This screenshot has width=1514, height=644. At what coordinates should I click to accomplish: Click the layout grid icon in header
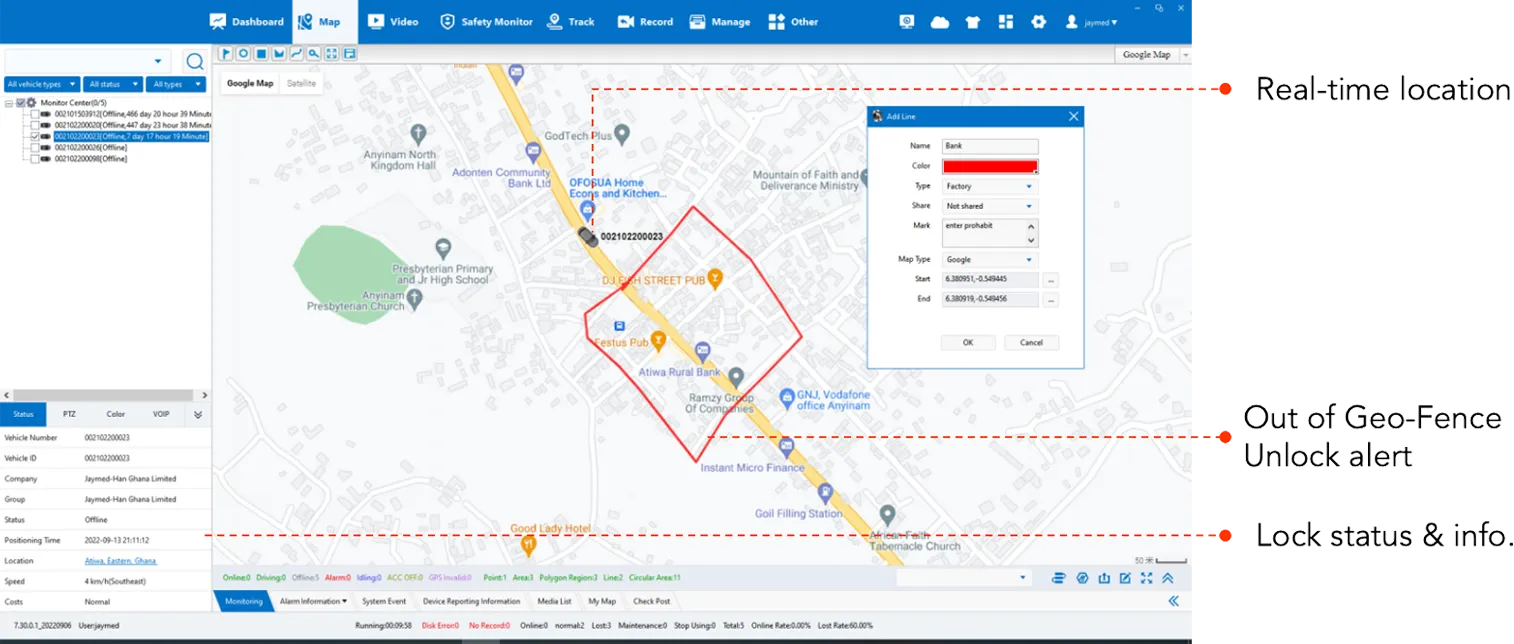pyautogui.click(x=1006, y=21)
